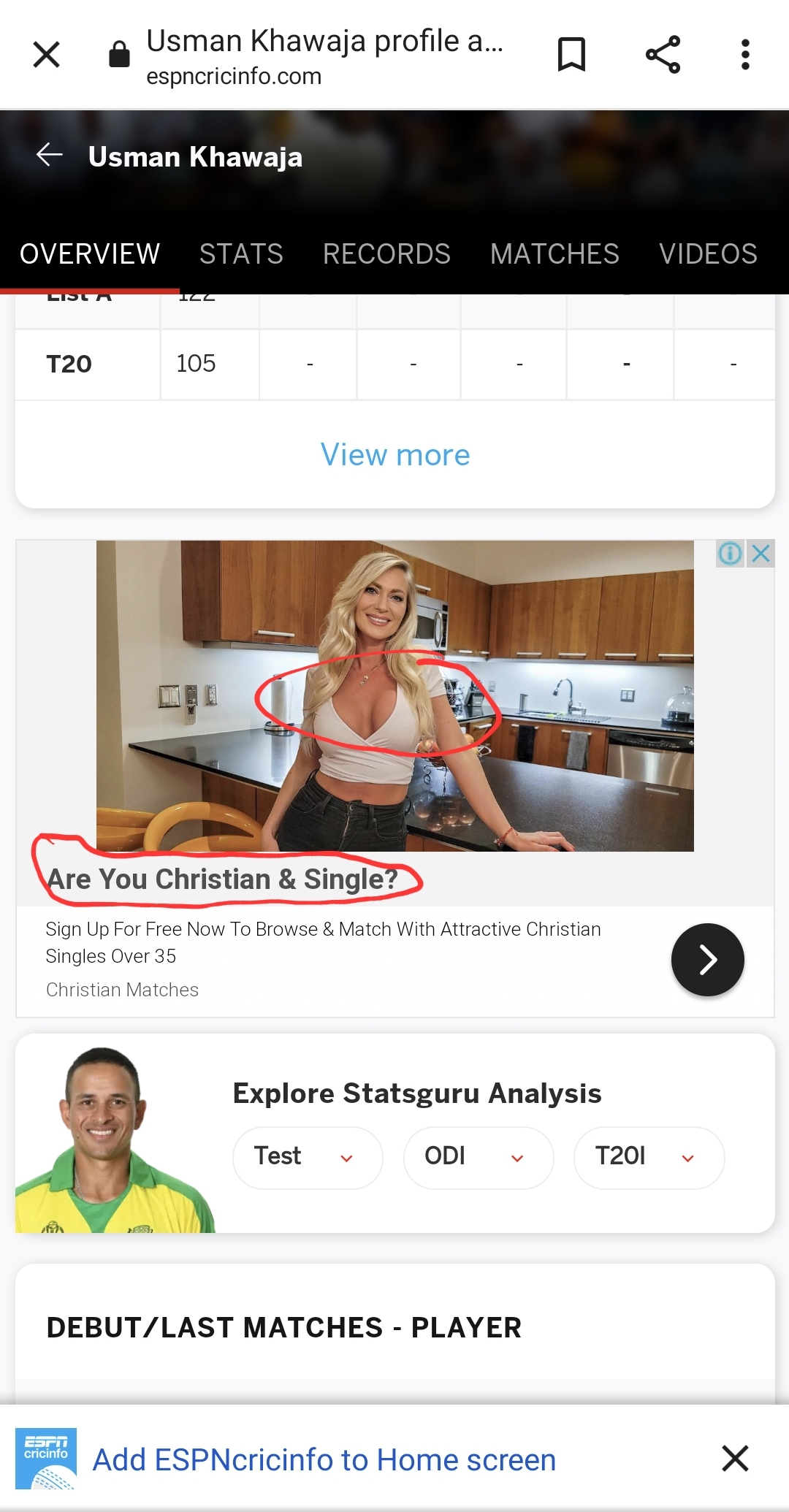Tap the ad's black arrow button
Viewport: 789px width, 1512px height.
[x=707, y=960]
